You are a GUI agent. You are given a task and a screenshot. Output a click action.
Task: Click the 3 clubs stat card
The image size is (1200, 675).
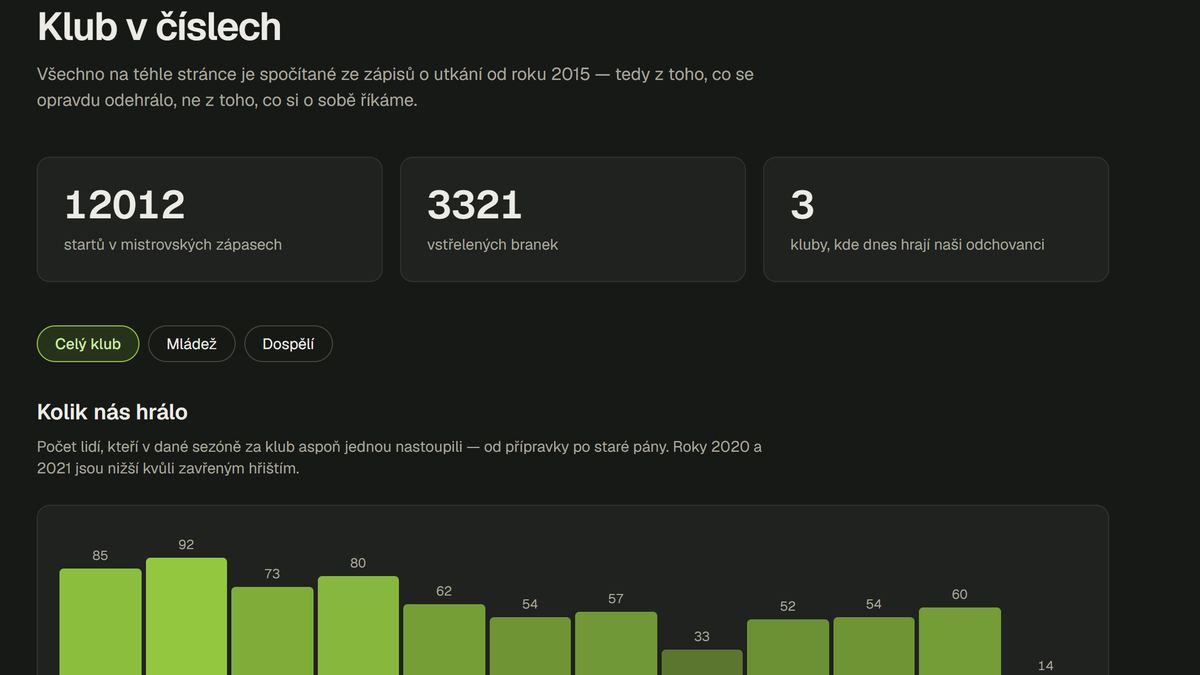click(x=936, y=219)
